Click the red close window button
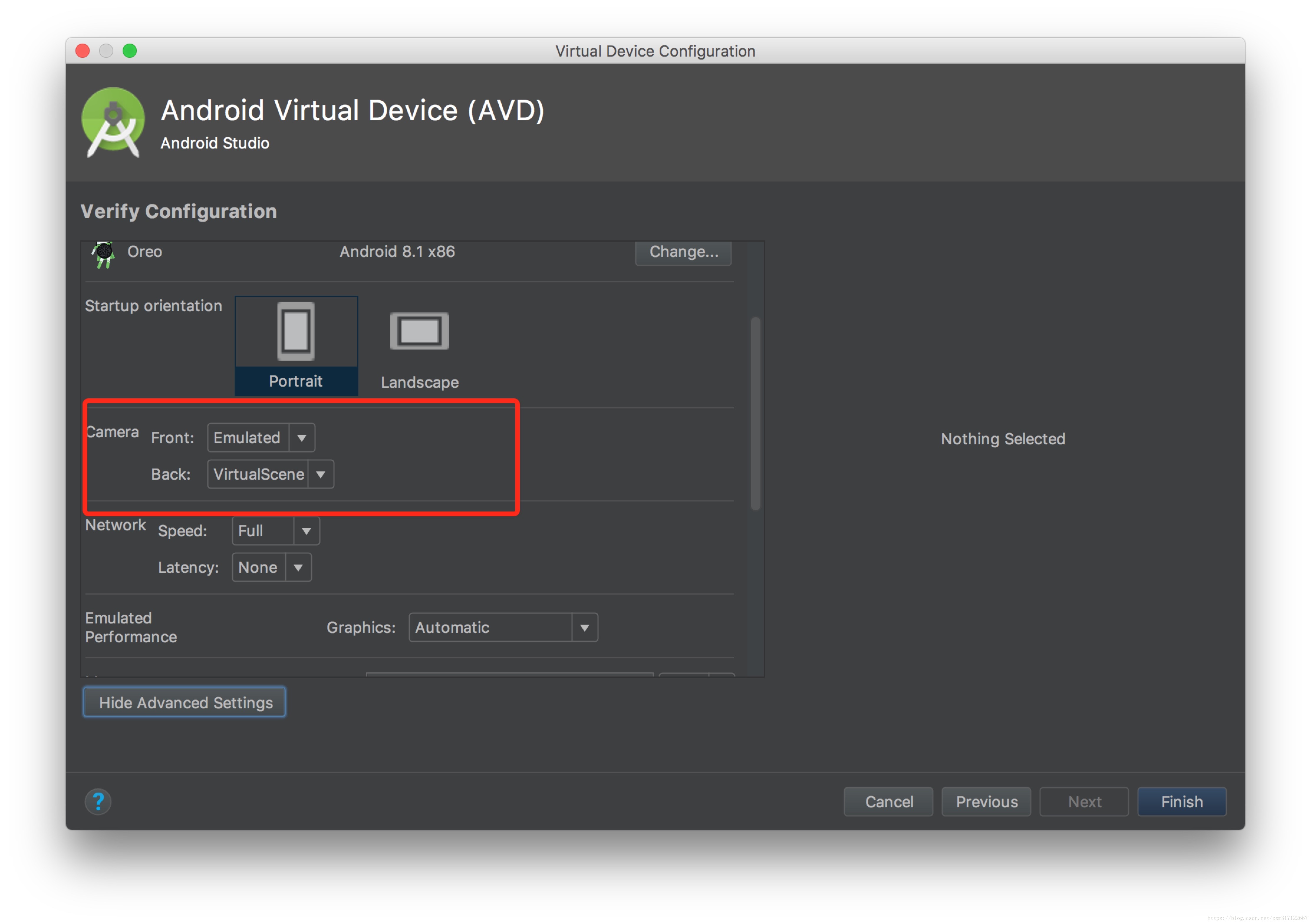Viewport: 1311px width, 924px height. pos(83,51)
